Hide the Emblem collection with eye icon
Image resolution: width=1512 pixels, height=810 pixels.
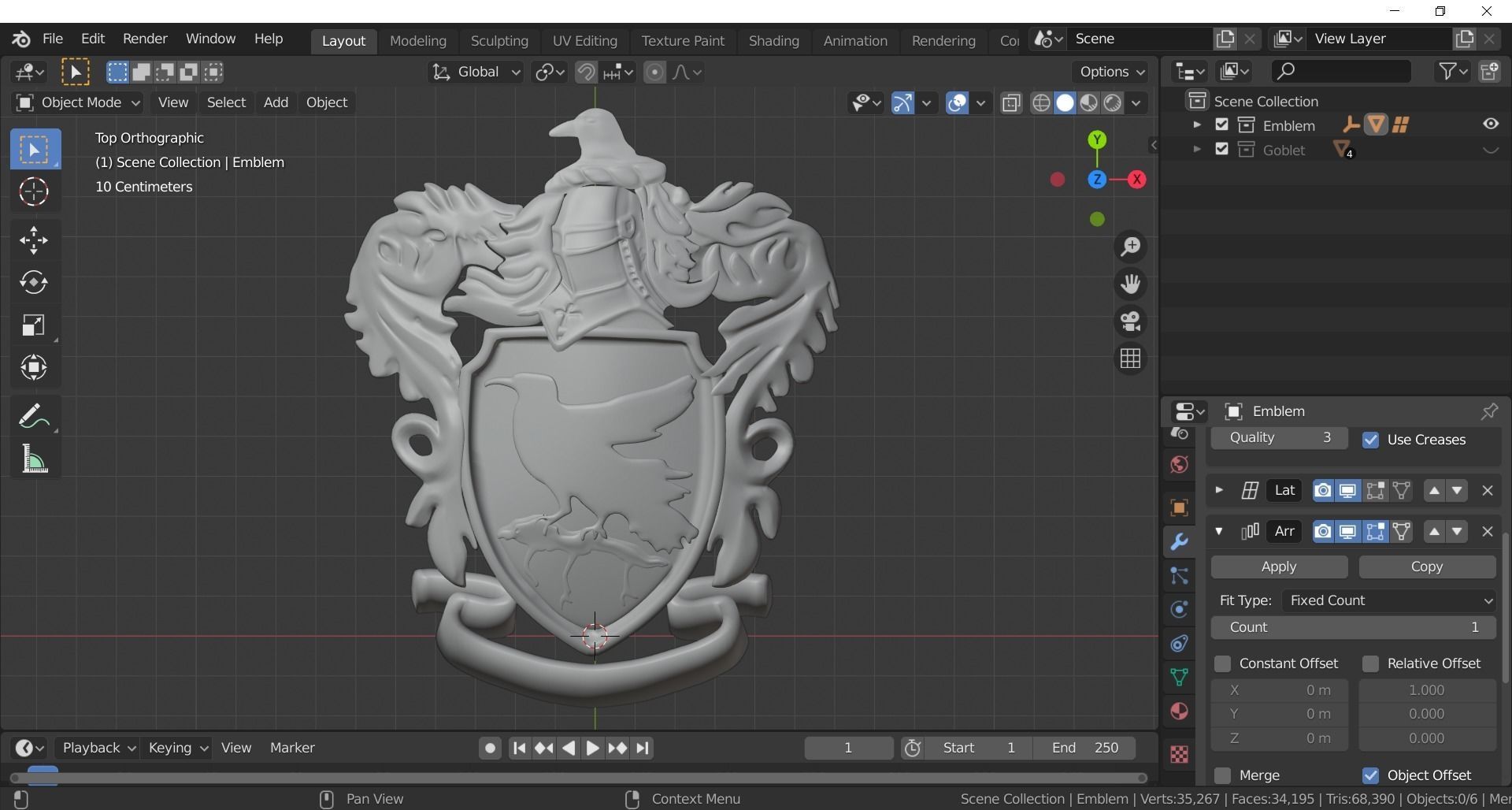tap(1491, 124)
